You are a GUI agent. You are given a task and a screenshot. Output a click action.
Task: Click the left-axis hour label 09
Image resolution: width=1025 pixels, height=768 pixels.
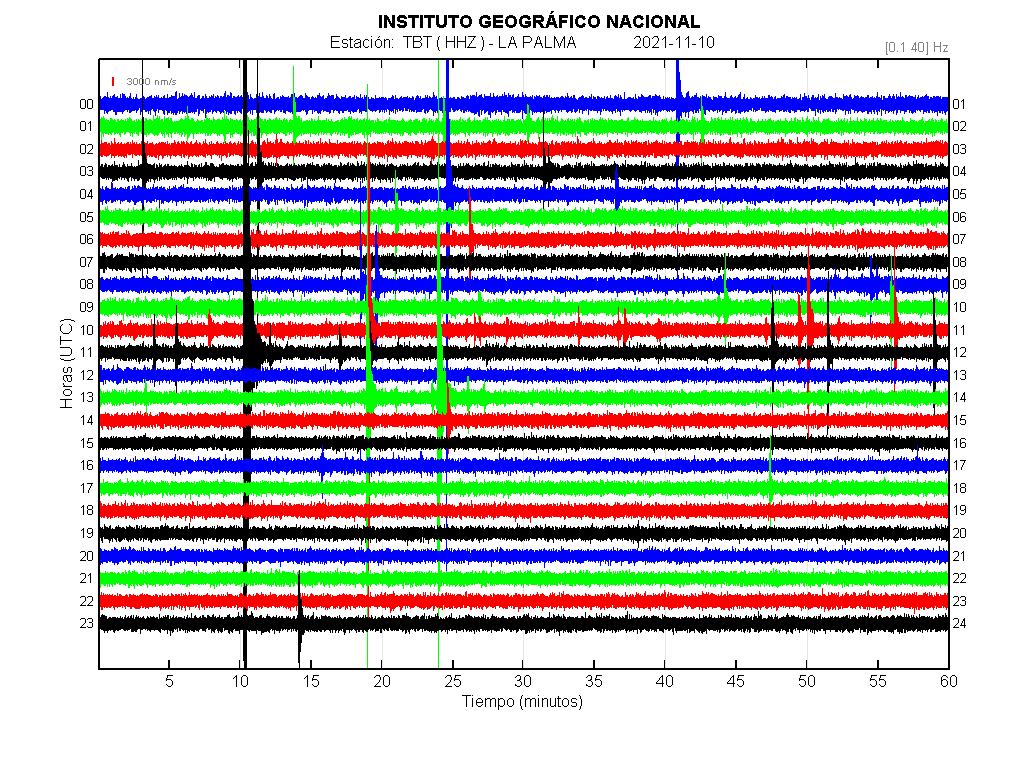tap(86, 307)
